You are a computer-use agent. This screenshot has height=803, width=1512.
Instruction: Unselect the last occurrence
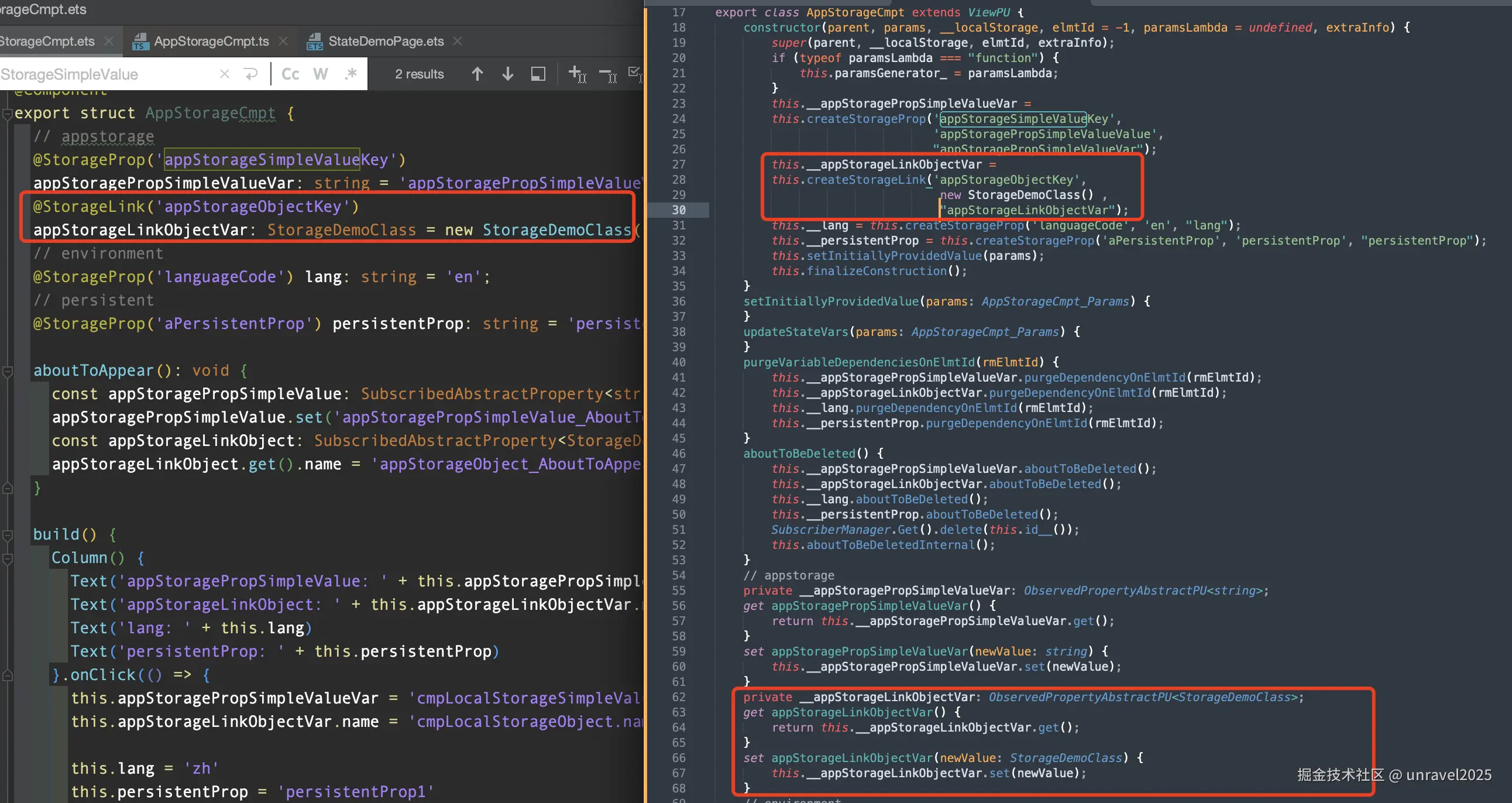point(607,74)
